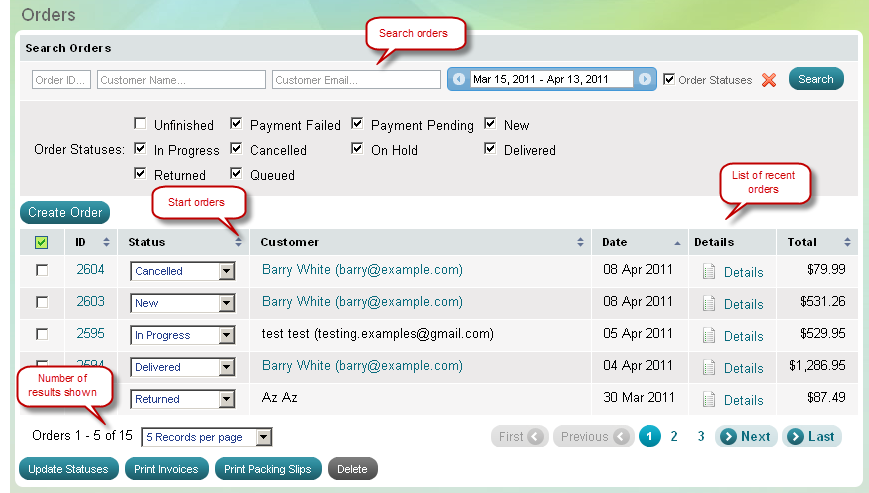The width and height of the screenshot is (869, 493).
Task: Open status dropdown for order 2604
Action: pos(226,271)
